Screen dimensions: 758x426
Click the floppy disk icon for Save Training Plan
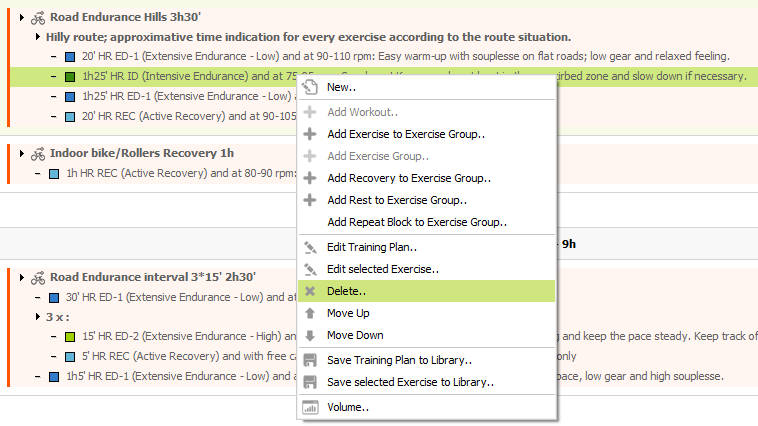coord(310,360)
